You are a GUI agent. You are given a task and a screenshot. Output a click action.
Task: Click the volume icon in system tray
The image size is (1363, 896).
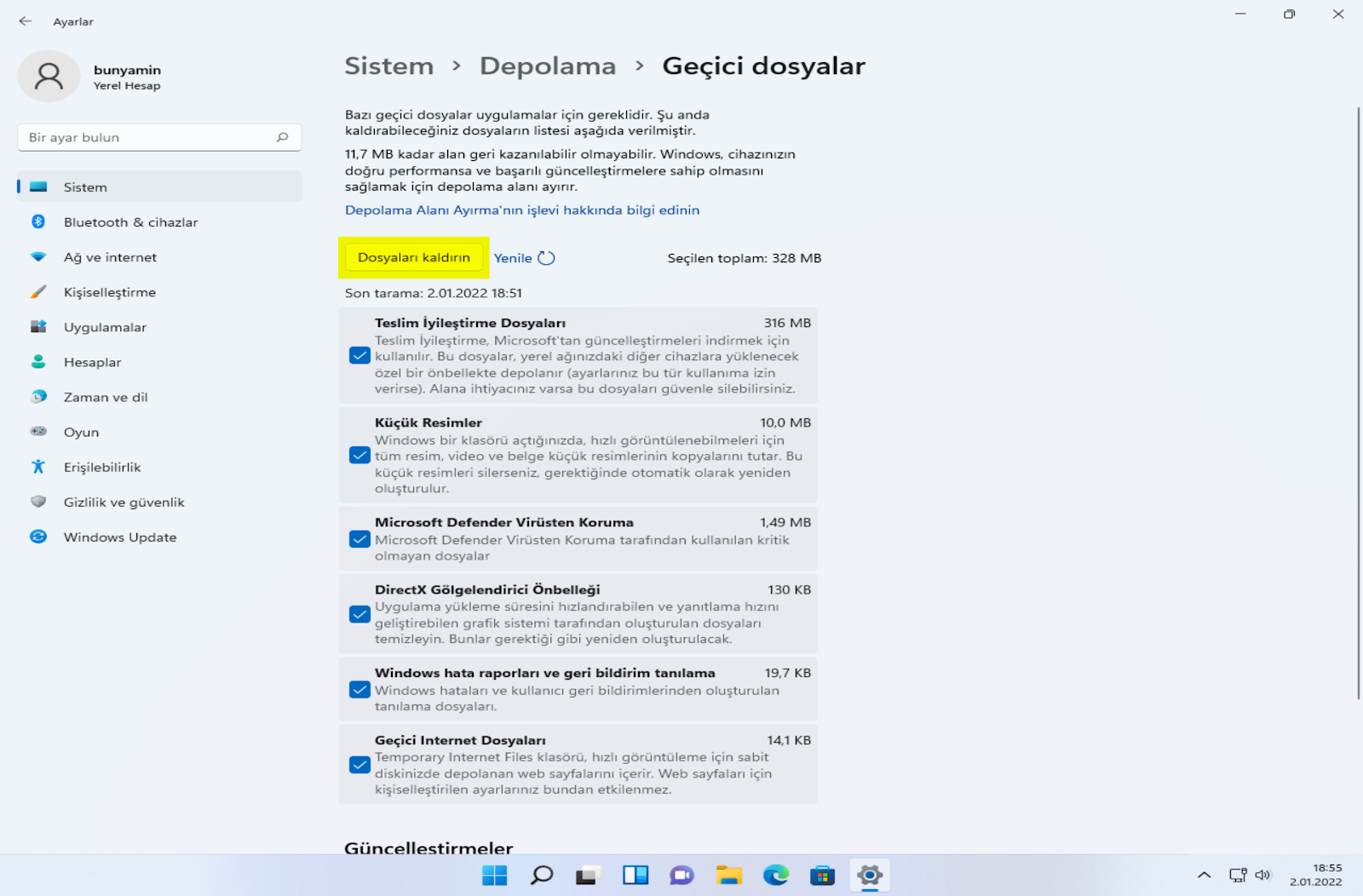pyautogui.click(x=1262, y=875)
